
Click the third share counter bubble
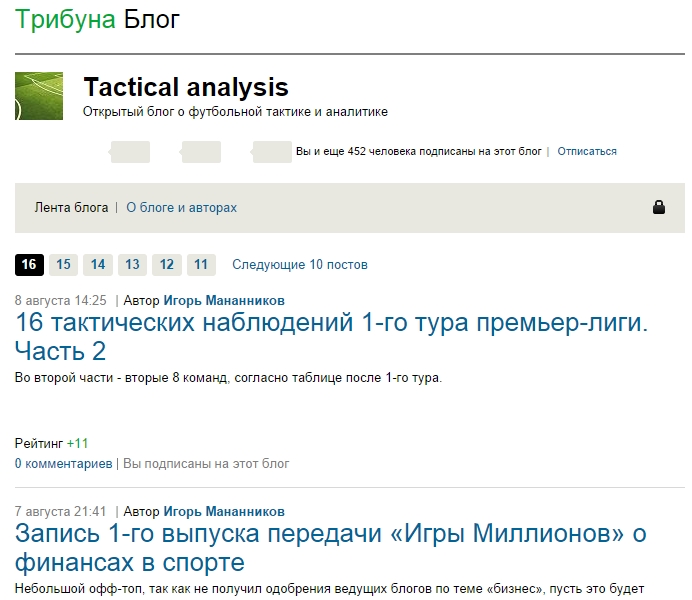pos(272,152)
